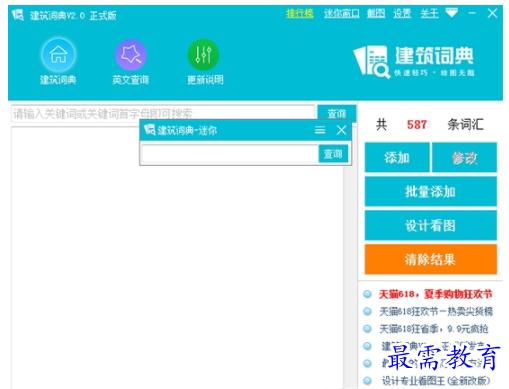Open 设置 from the title bar
Image resolution: width=509 pixels, height=389 pixels.
(402, 14)
